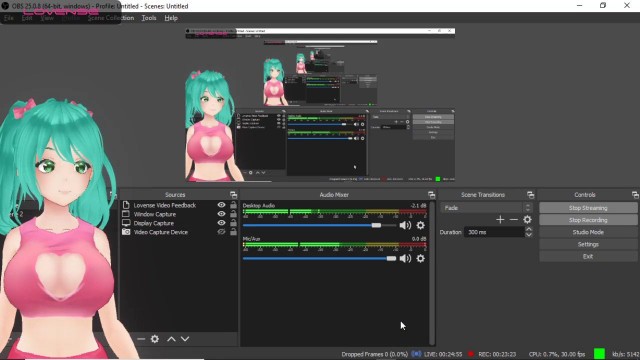Move selected source up
Viewport: 640px width, 360px height.
tap(171, 339)
